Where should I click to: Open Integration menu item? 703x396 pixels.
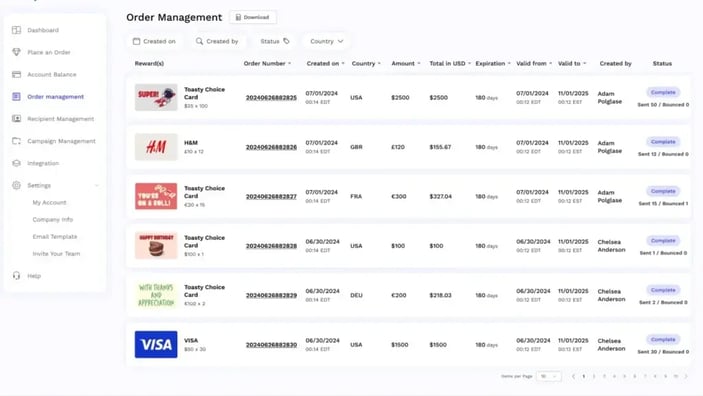pos(43,163)
